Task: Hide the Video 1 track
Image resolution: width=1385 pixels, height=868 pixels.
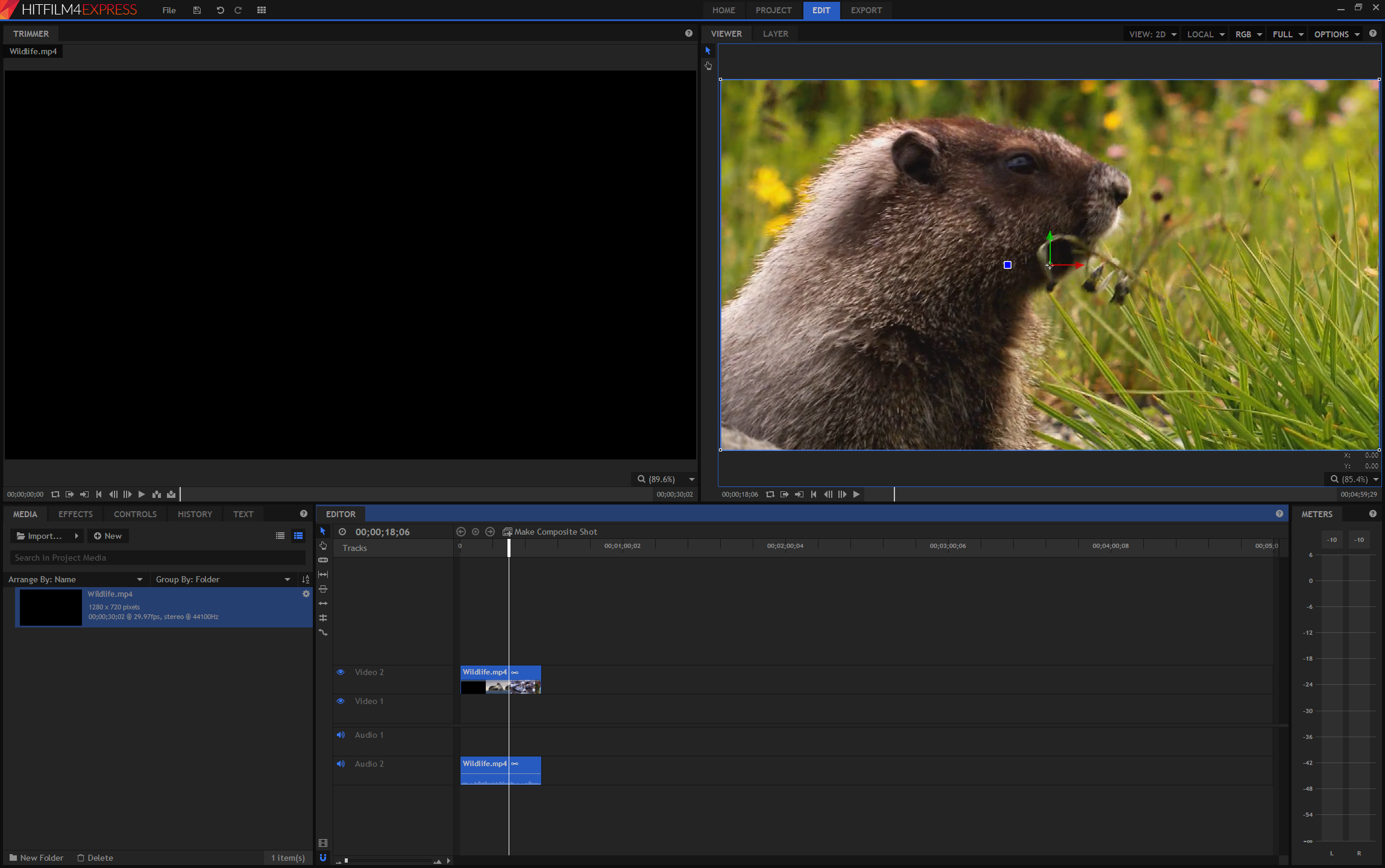Action: point(341,701)
